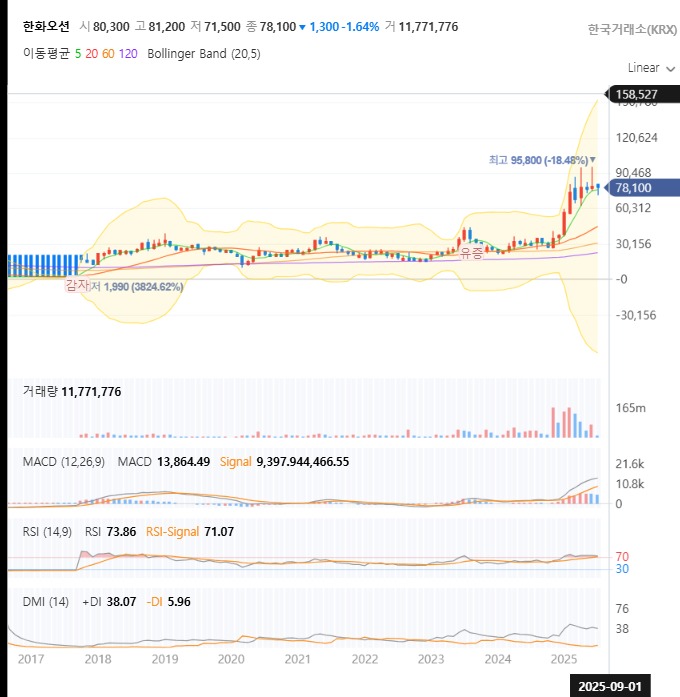Click the 한국거래소(KRX) exchange label
680x697 pixels.
tap(632, 29)
